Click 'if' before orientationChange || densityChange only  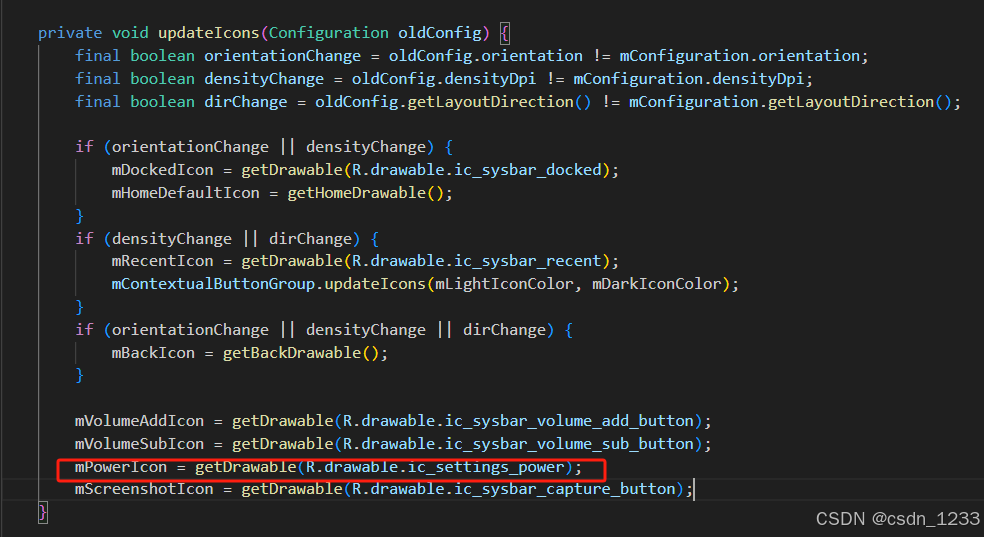pyautogui.click(x=83, y=147)
